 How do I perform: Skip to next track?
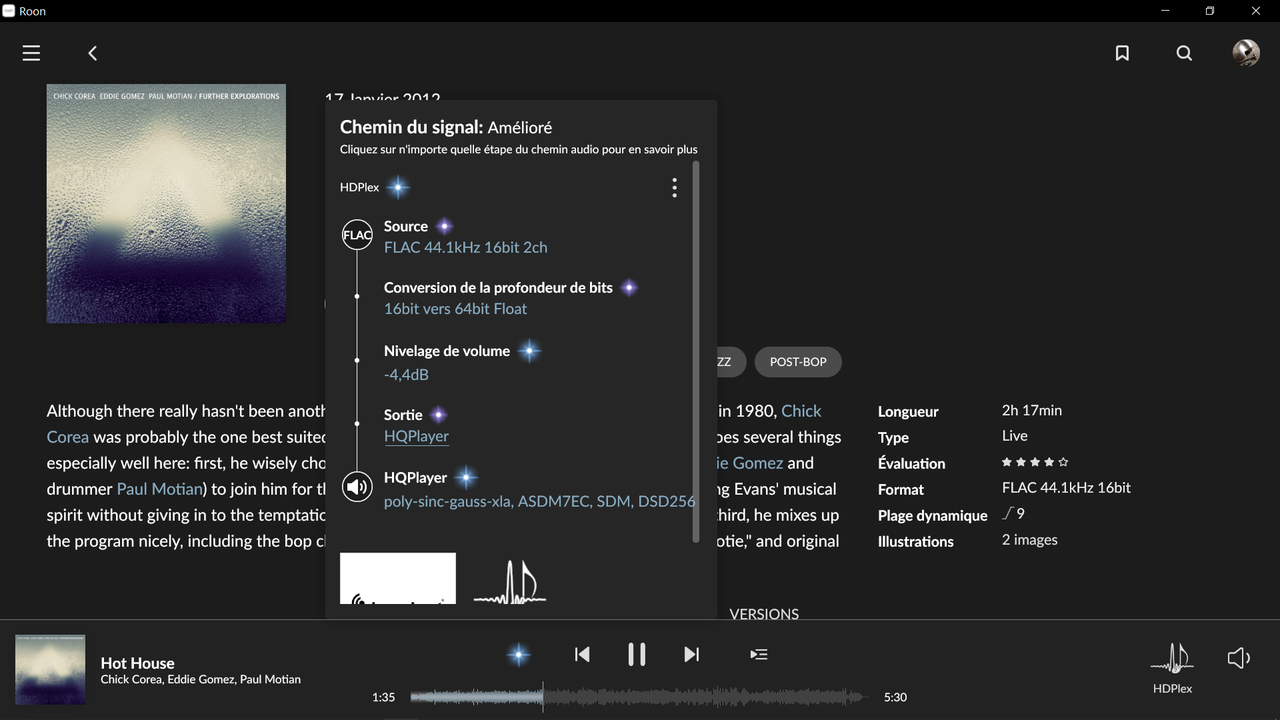click(691, 654)
